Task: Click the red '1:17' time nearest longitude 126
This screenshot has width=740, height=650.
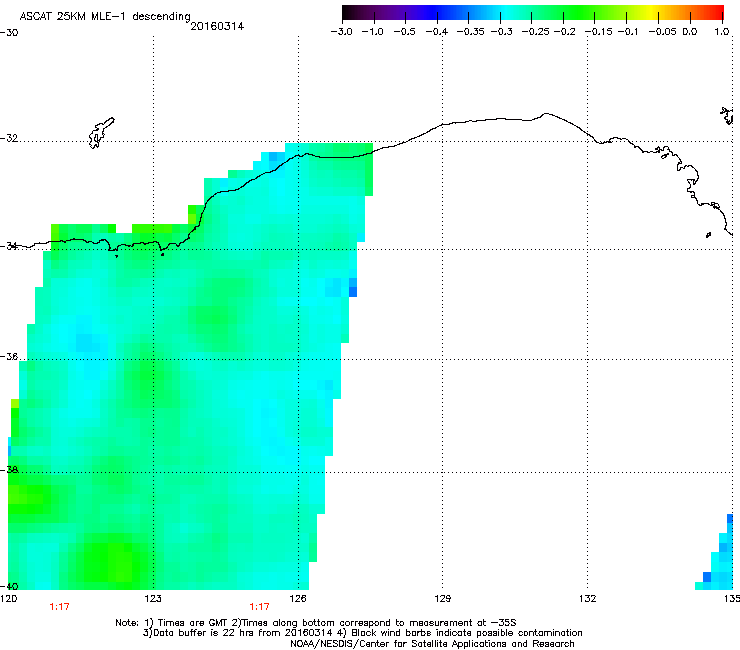Action: (260, 607)
